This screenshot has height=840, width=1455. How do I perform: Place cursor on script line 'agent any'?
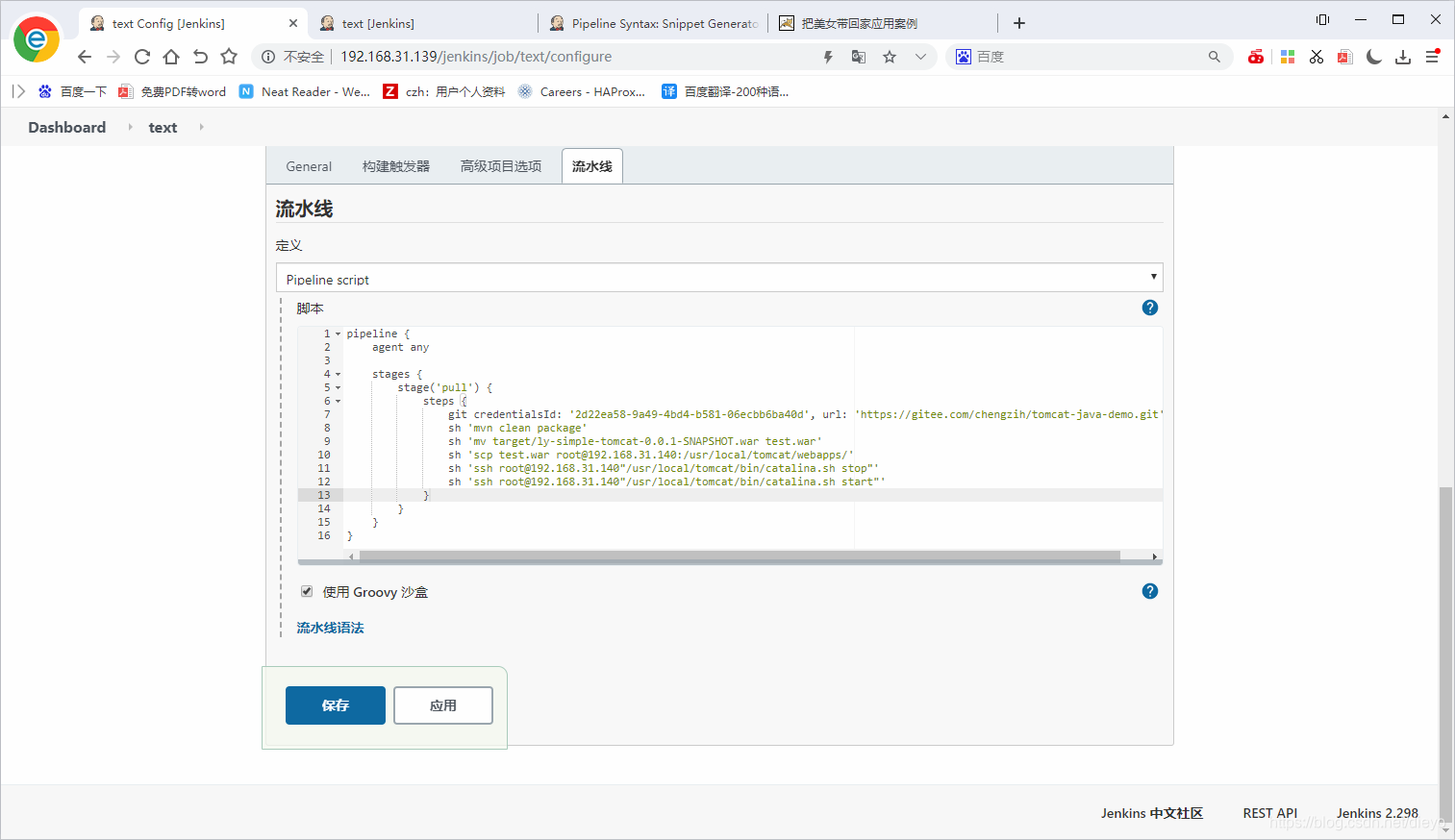click(400, 347)
